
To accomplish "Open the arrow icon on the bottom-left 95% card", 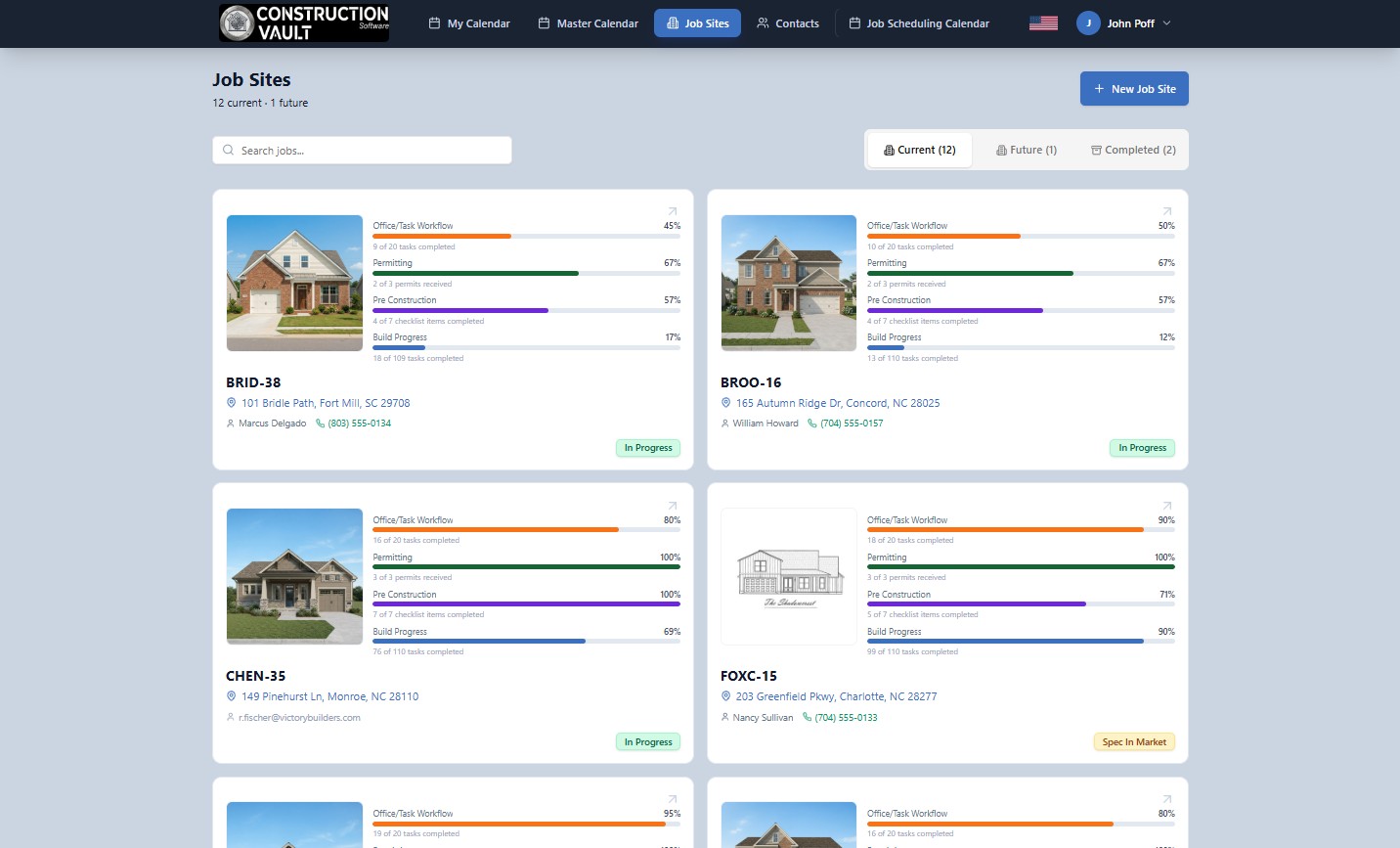I will [x=673, y=799].
